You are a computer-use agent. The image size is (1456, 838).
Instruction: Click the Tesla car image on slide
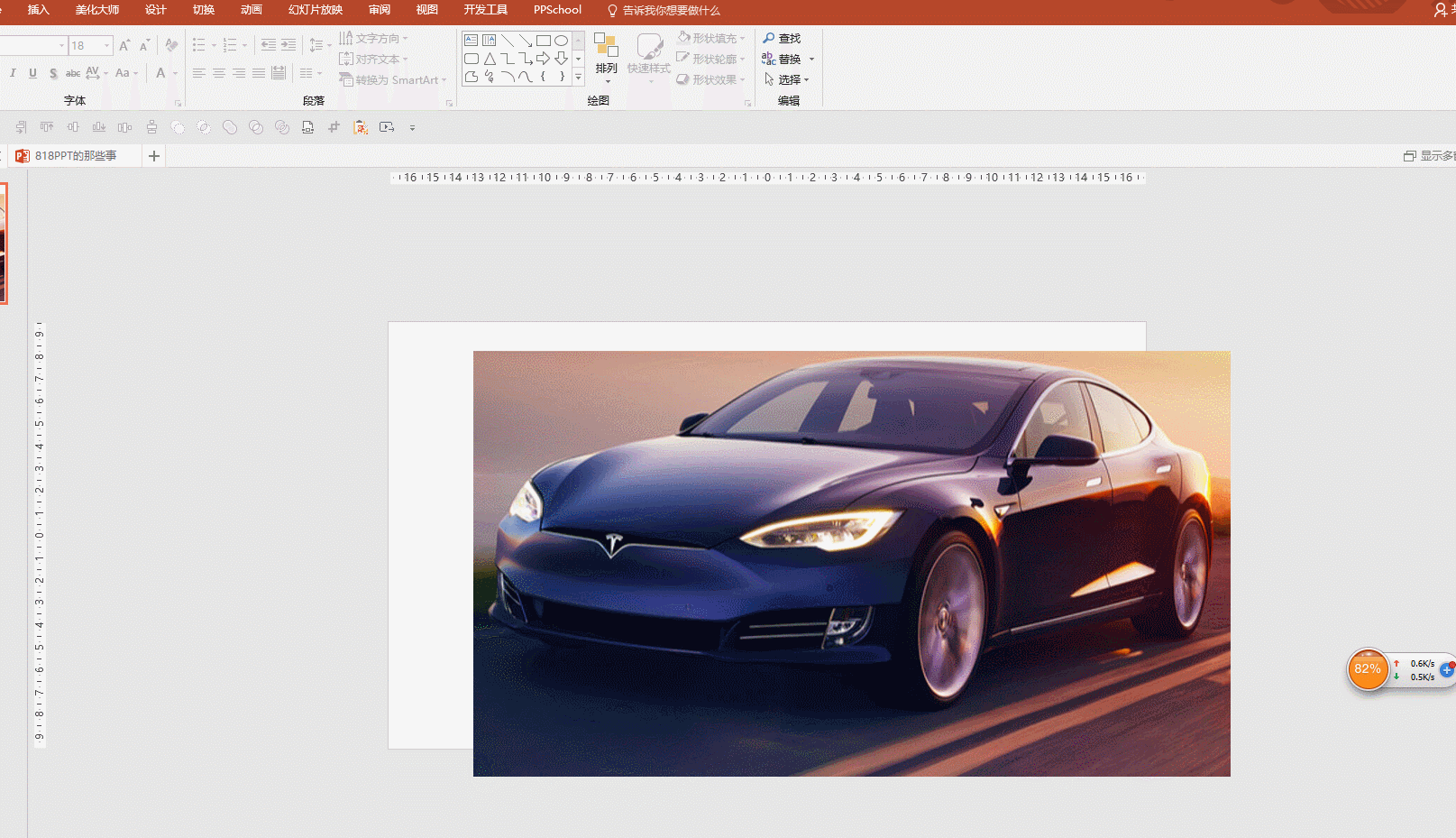[851, 564]
